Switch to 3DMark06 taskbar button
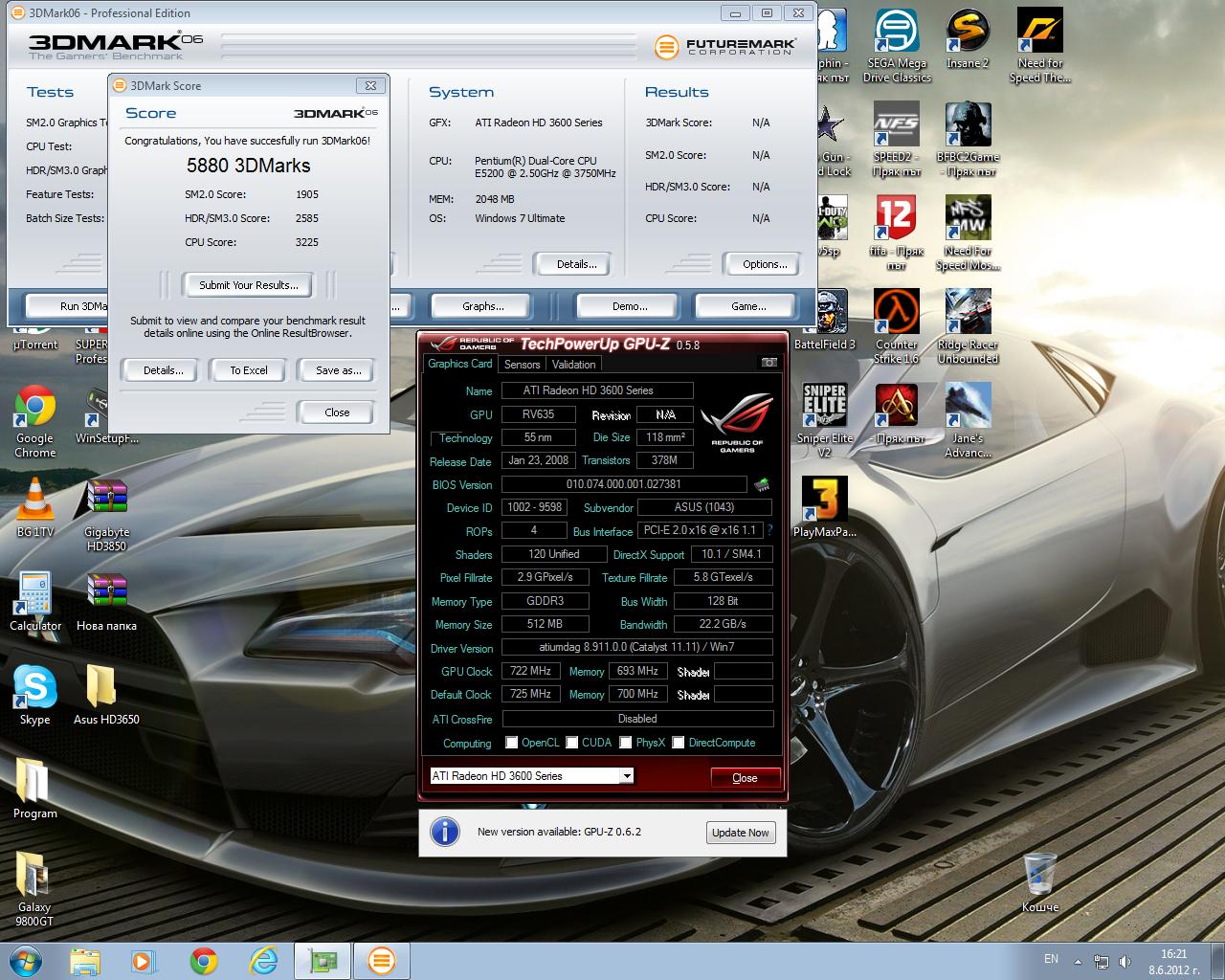 click(382, 961)
